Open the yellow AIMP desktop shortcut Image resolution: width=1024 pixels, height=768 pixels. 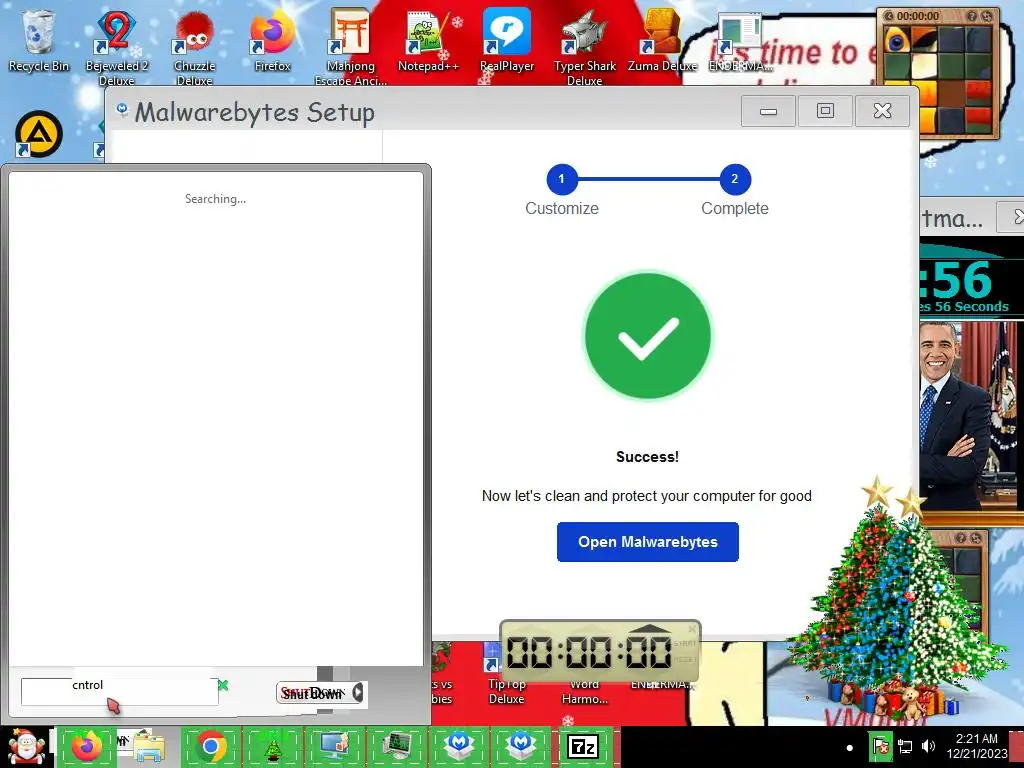(x=39, y=135)
